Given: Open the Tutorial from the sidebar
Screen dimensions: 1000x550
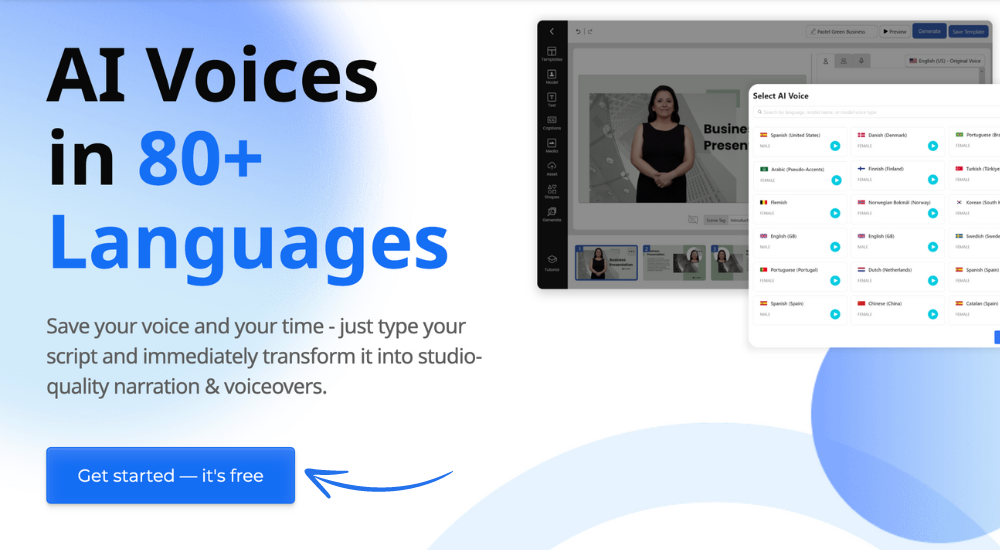Looking at the screenshot, I should (x=552, y=263).
